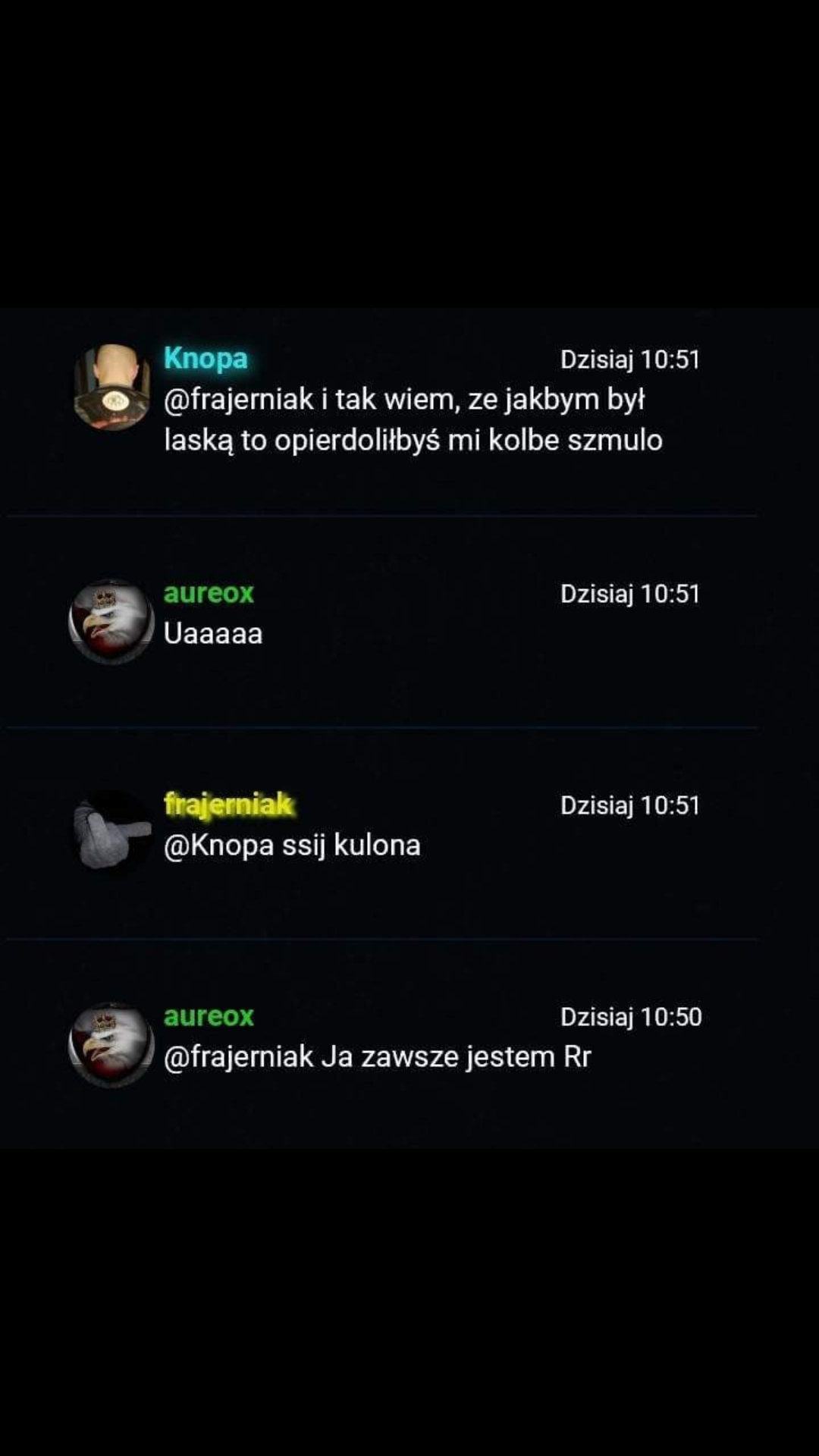Image resolution: width=819 pixels, height=1456 pixels.
Task: Tap the green aureox name above 'Uaaaaa'
Action: pyautogui.click(x=209, y=592)
